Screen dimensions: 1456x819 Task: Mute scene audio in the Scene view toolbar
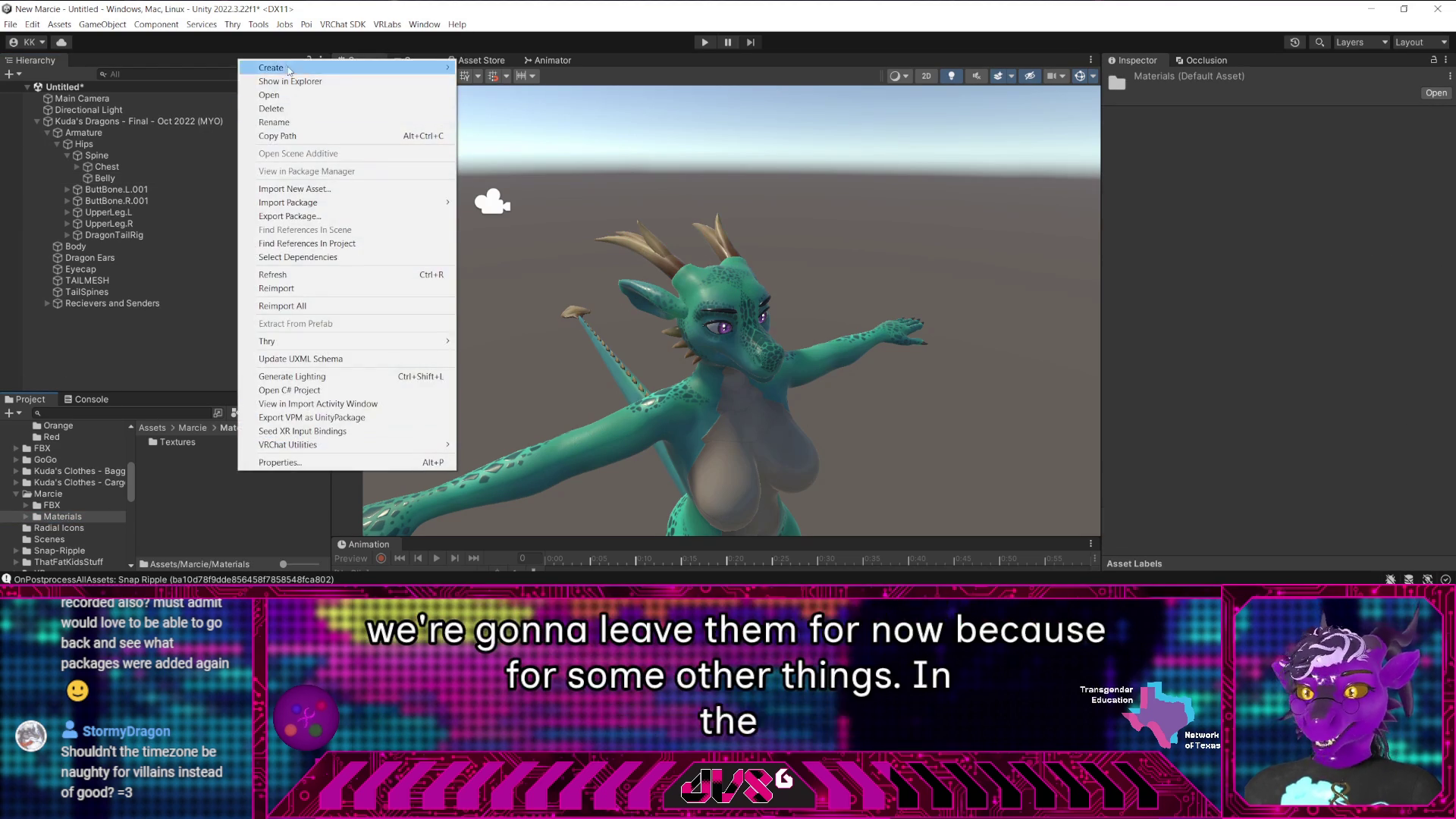click(x=977, y=76)
